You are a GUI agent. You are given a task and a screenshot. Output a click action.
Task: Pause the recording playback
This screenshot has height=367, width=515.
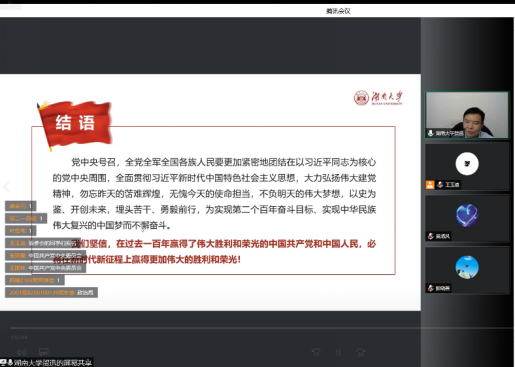(x=338, y=352)
